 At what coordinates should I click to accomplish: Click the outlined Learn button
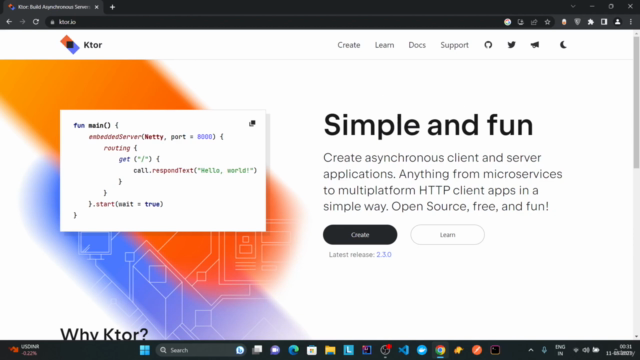coord(447,235)
